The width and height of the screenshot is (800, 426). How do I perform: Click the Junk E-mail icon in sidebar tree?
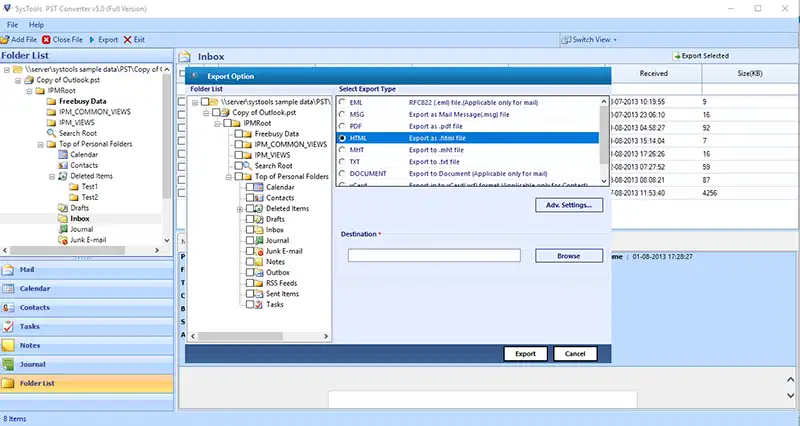63,240
